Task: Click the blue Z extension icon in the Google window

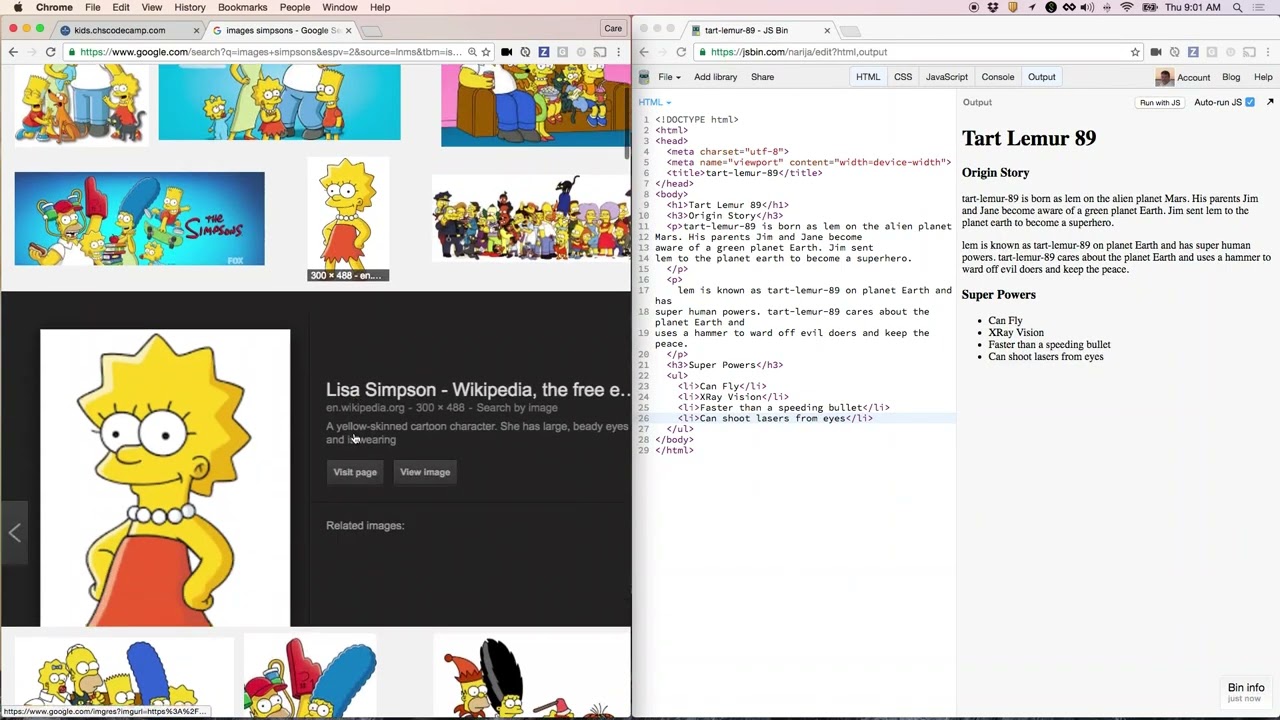Action: [543, 52]
